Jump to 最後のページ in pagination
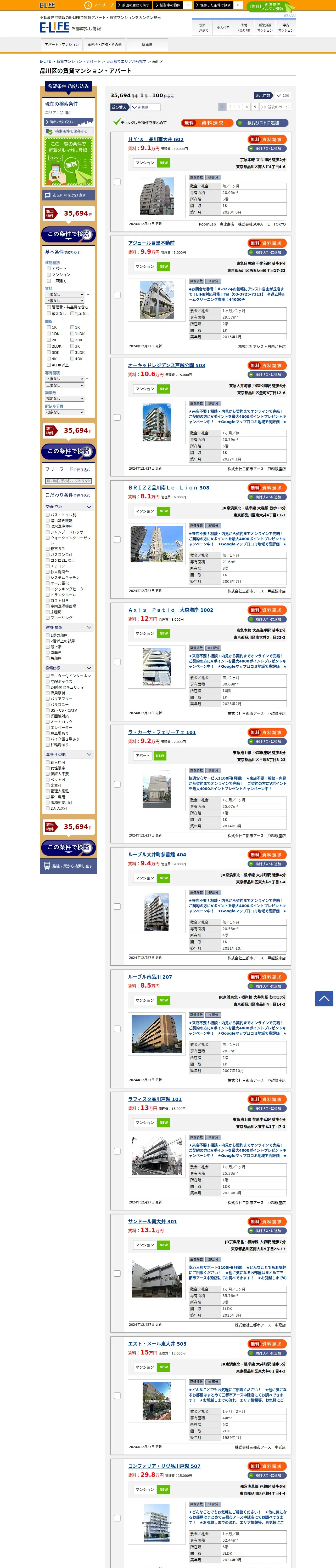Viewport: 336px width, 1568px height. 275,107
